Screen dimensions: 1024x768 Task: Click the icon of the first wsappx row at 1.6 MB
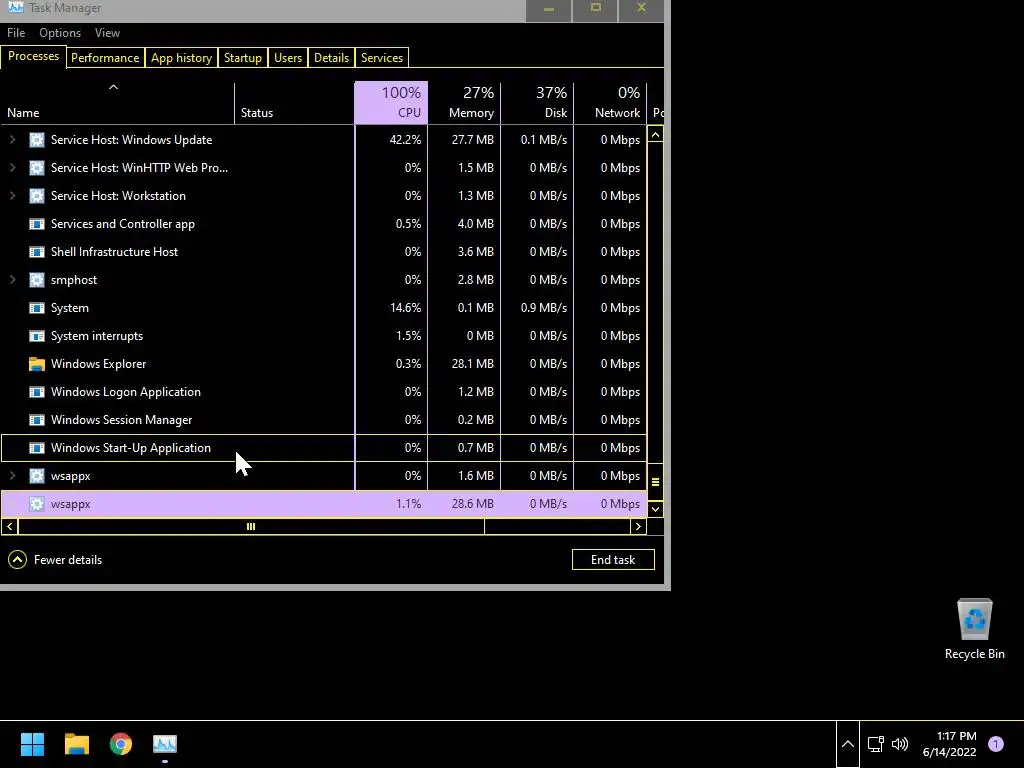tap(37, 476)
